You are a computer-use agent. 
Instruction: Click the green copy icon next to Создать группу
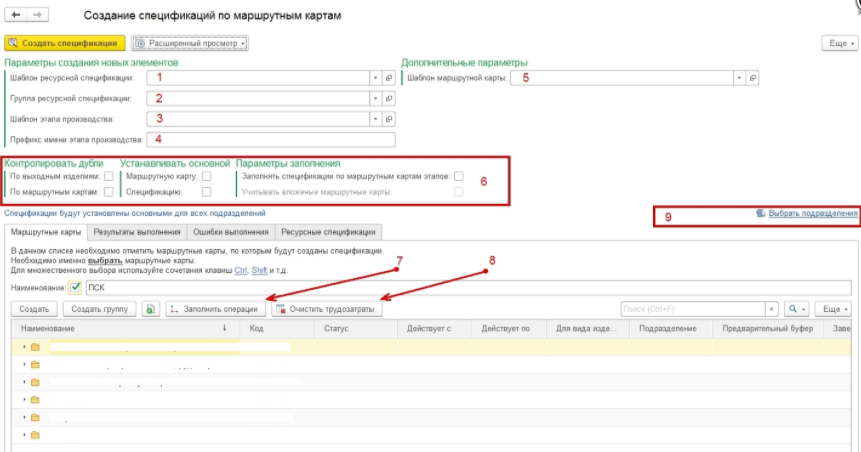(150, 309)
